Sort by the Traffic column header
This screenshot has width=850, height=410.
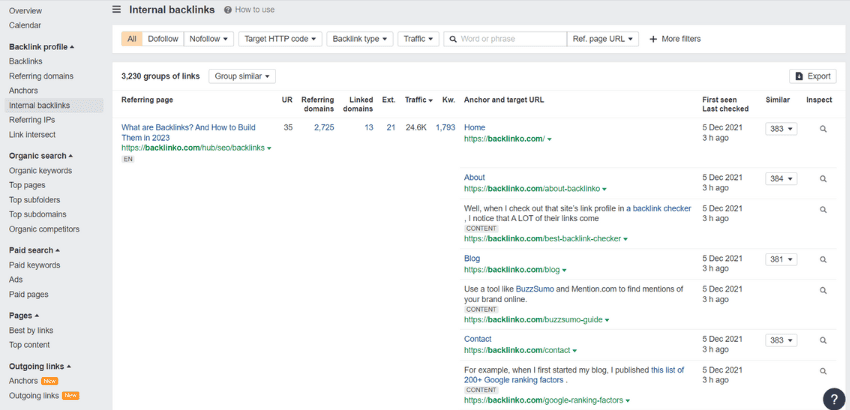[418, 100]
